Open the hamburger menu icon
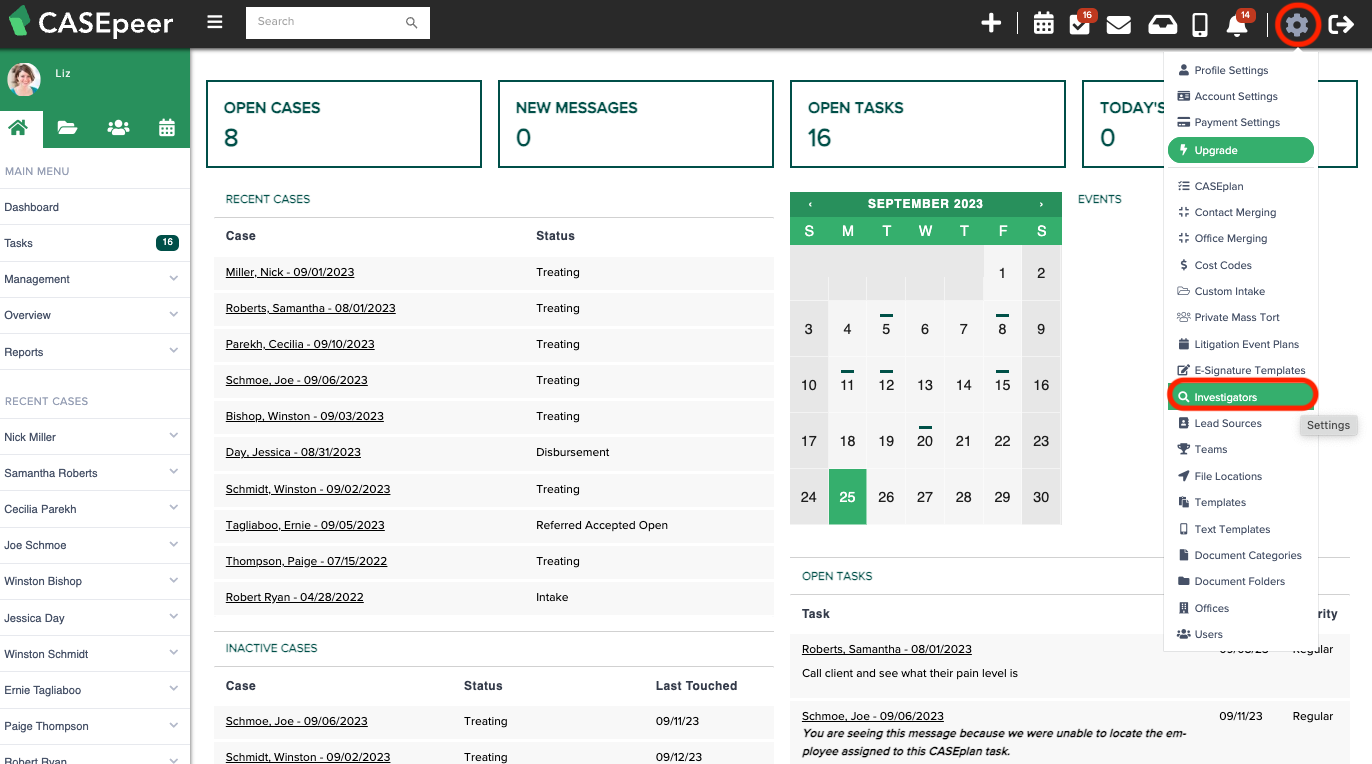1372x764 pixels. [215, 22]
